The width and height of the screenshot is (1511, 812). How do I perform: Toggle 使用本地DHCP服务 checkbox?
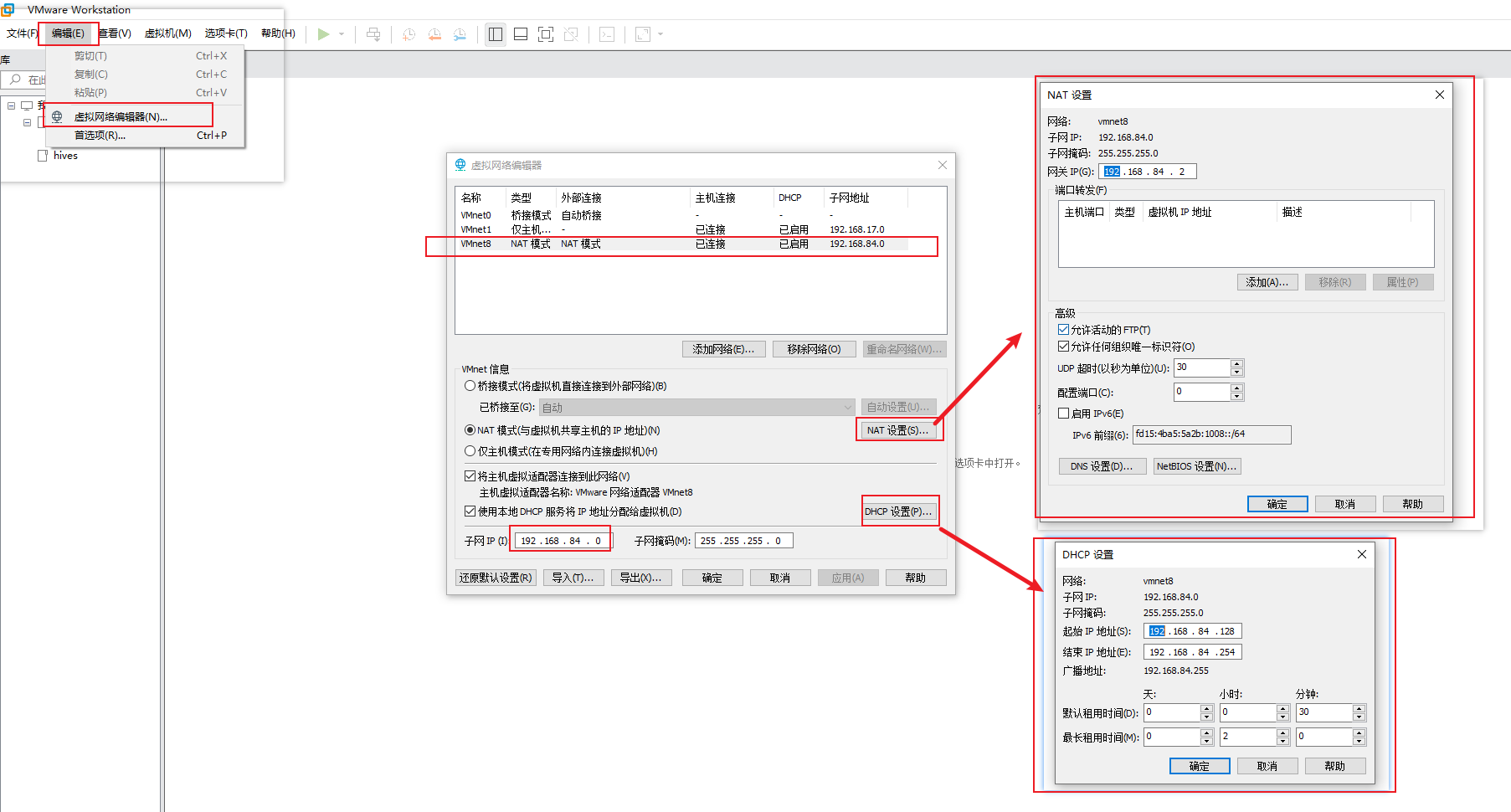pyautogui.click(x=470, y=511)
